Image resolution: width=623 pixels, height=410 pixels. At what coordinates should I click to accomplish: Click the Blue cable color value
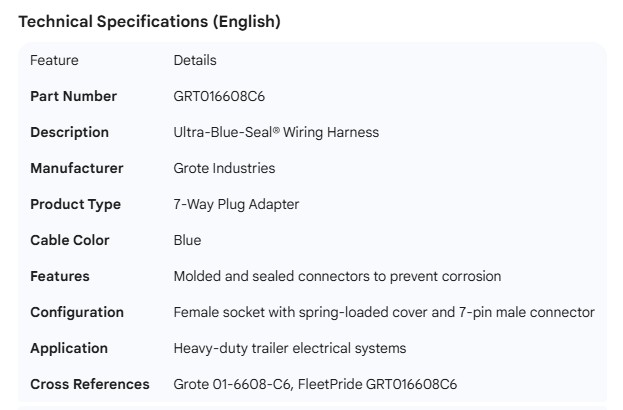click(x=187, y=240)
